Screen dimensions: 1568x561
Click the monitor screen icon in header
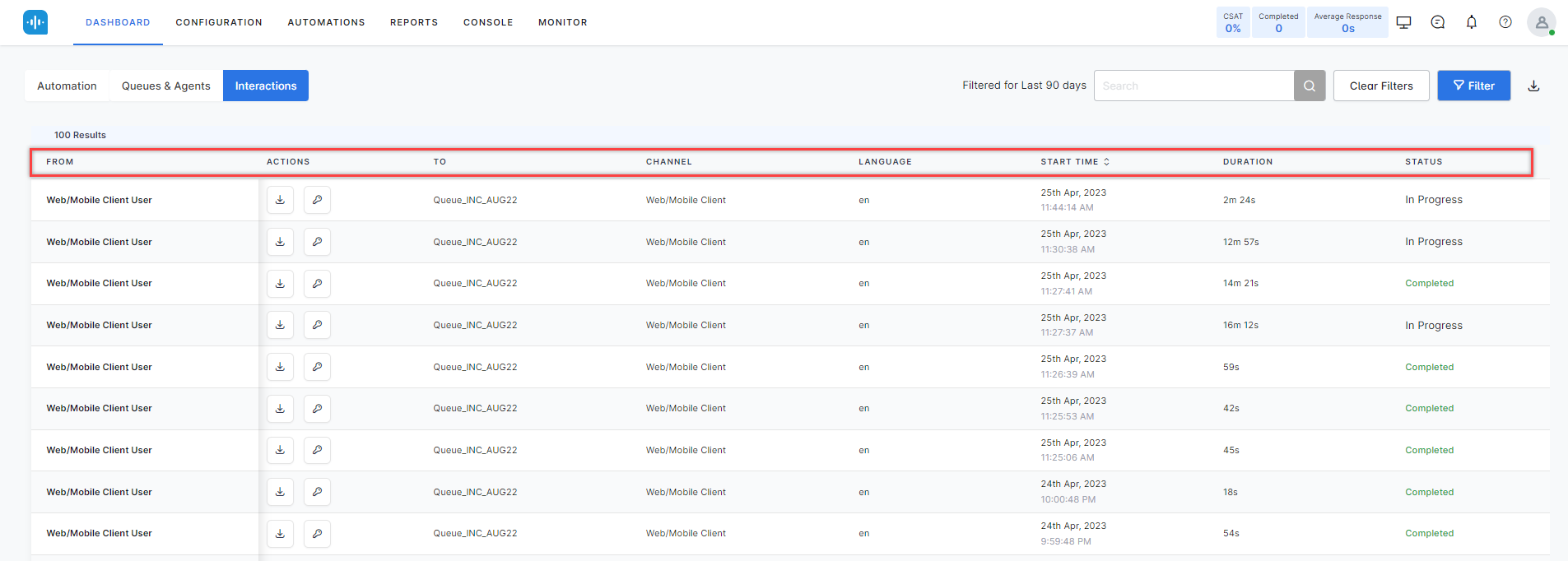pyautogui.click(x=1403, y=22)
